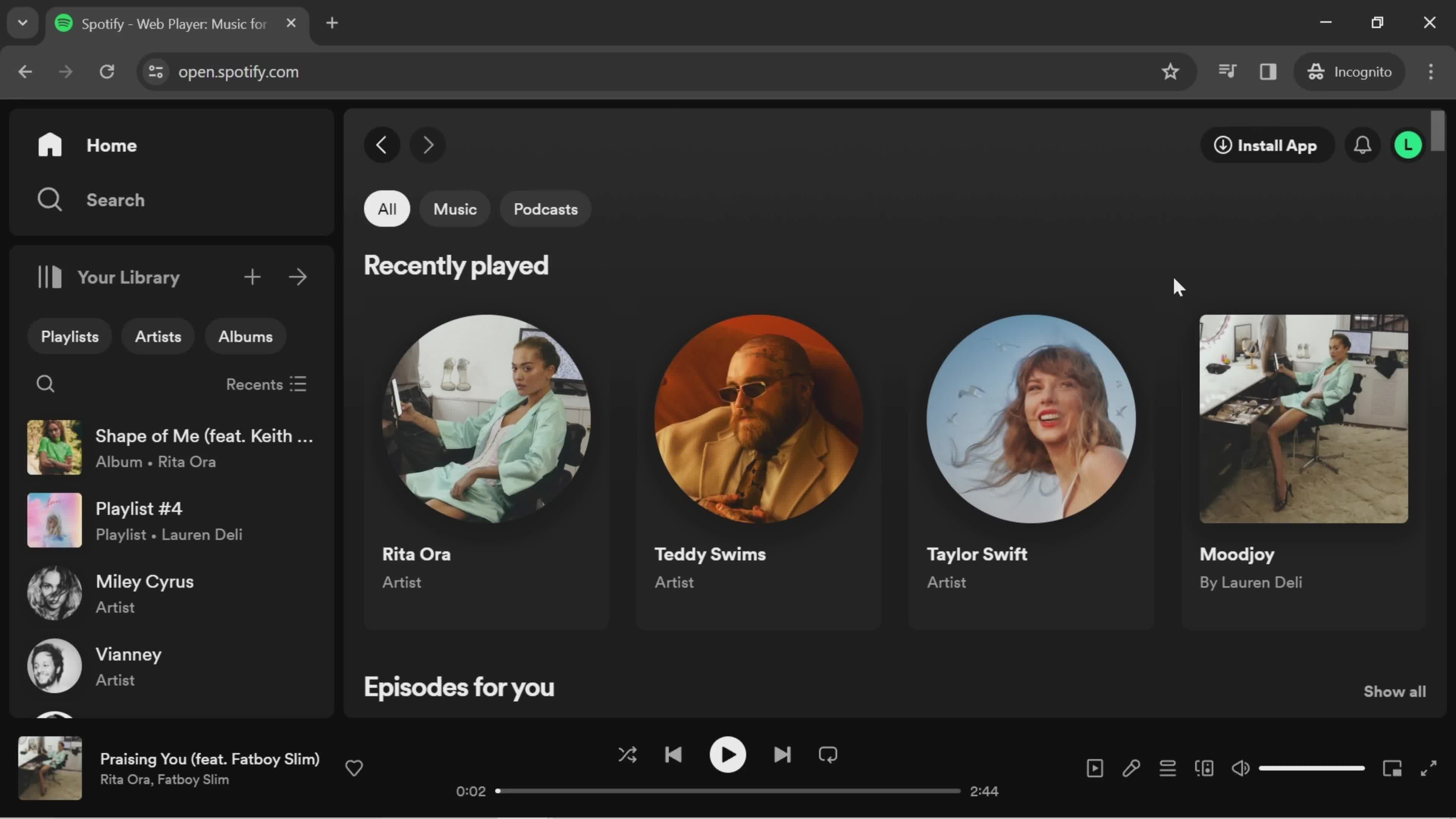The image size is (1456, 819).
Task: Open the Queue icon
Action: [1168, 768]
